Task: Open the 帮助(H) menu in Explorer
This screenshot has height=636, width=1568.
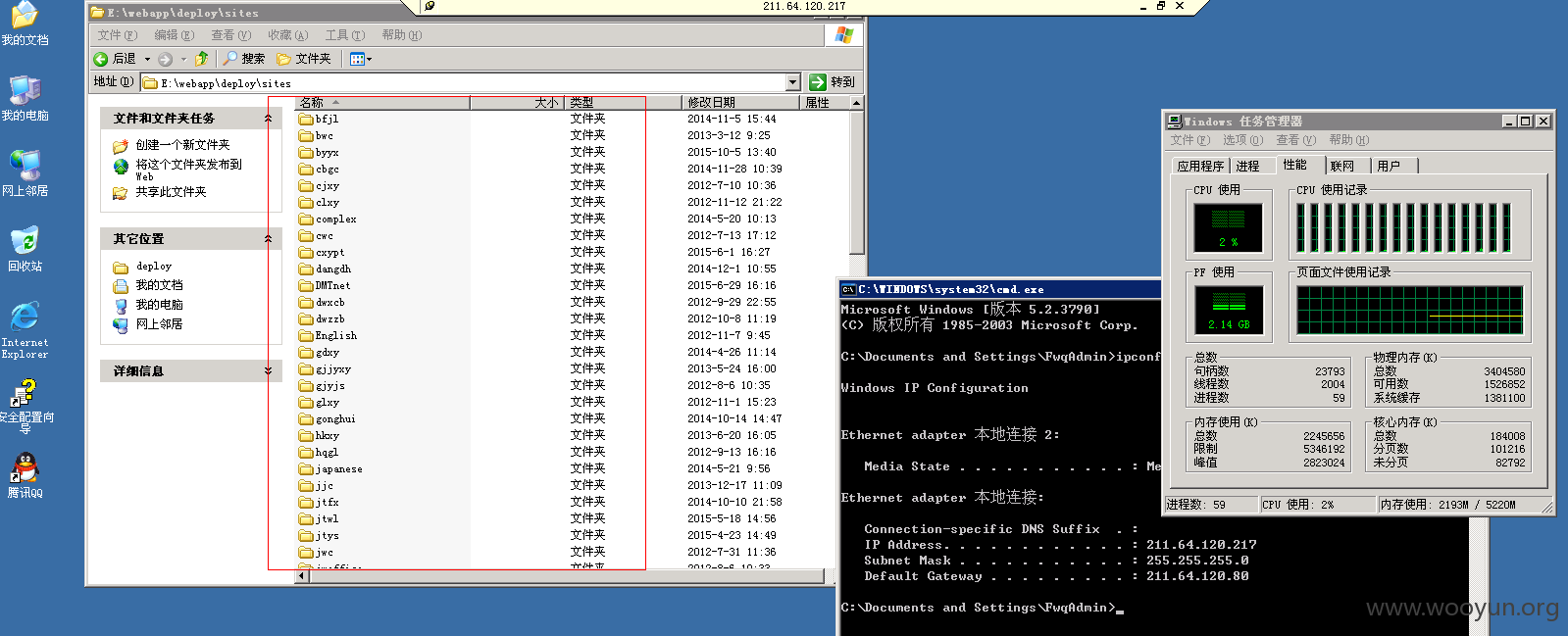Action: tap(402, 34)
